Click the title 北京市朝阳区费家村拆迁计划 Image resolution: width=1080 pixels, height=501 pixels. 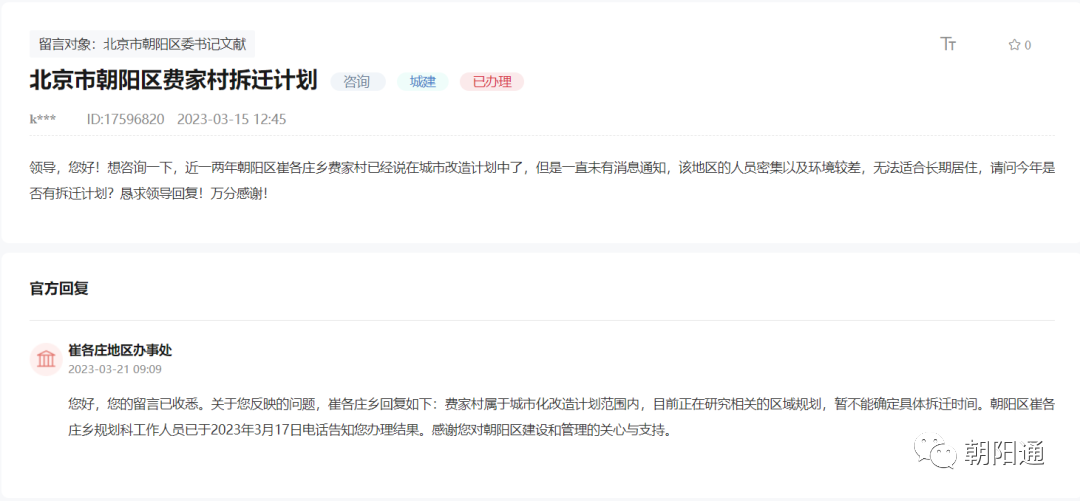pos(173,81)
